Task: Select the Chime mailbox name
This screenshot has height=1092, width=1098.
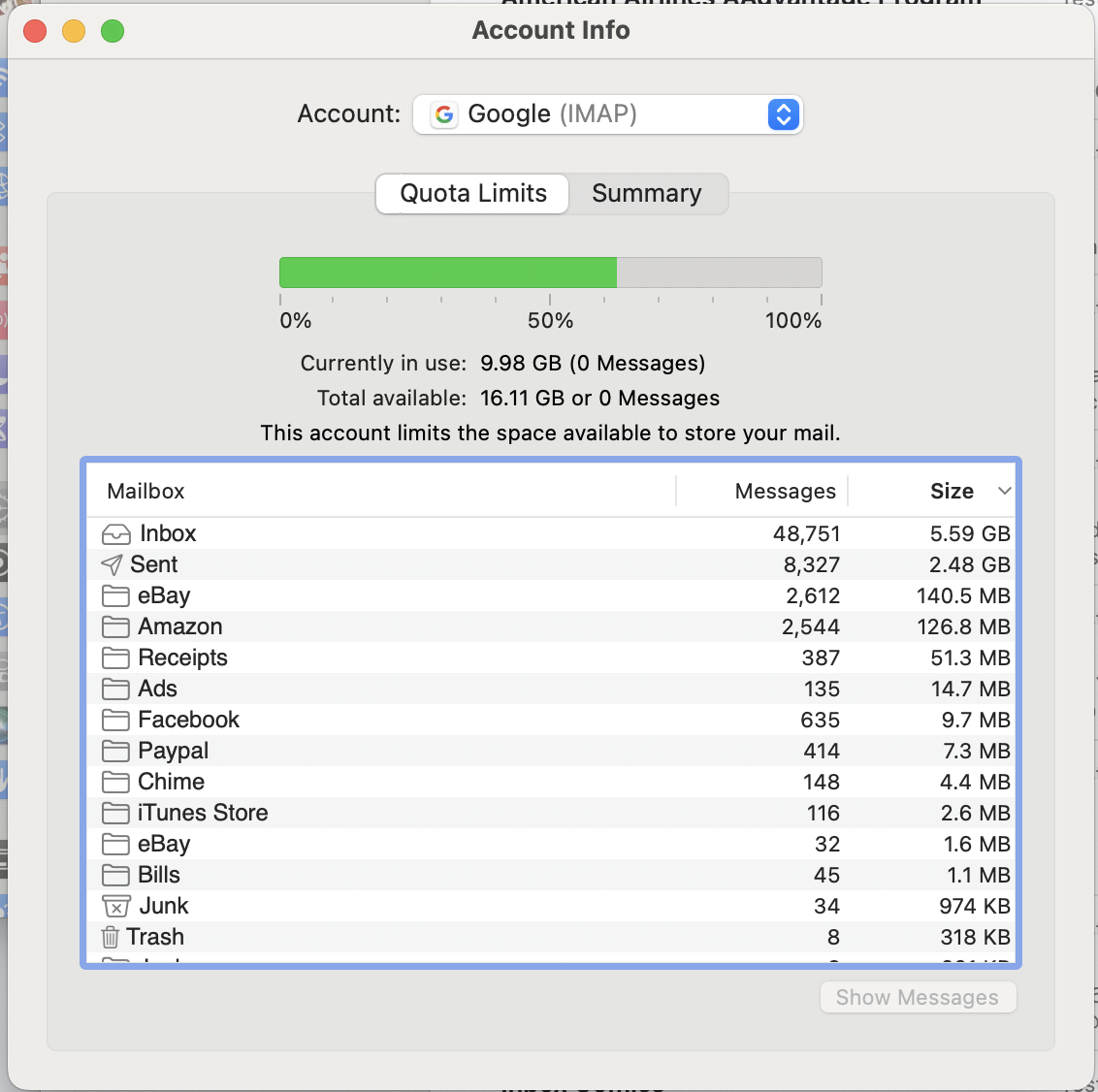Action: point(171,782)
